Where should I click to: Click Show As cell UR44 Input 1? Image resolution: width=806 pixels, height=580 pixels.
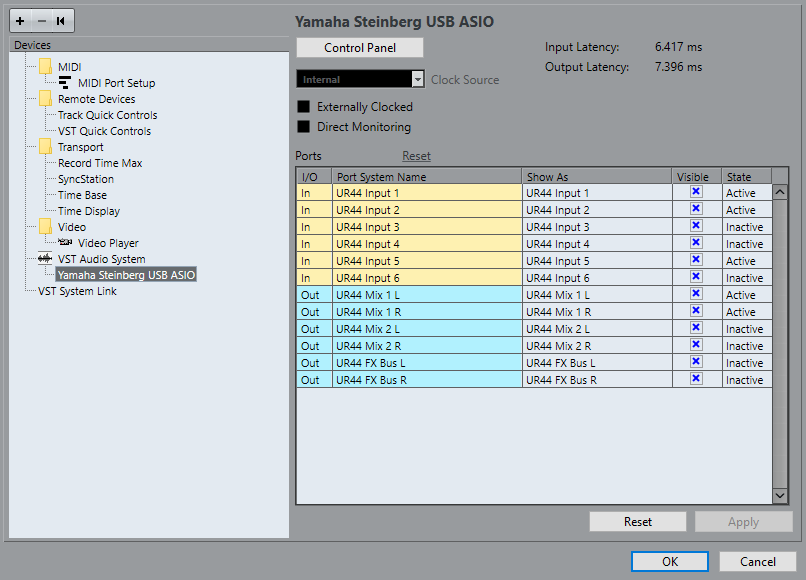597,193
